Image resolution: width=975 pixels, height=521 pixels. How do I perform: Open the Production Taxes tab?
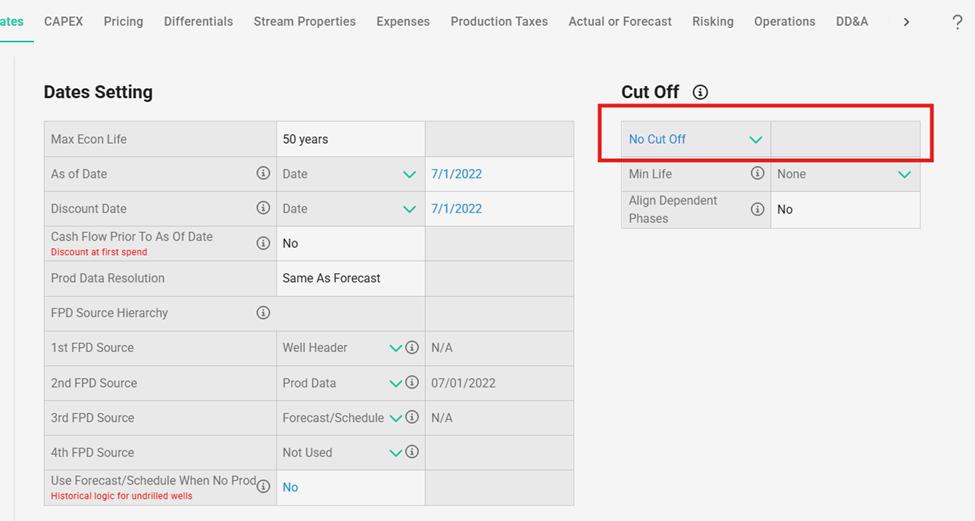point(499,21)
